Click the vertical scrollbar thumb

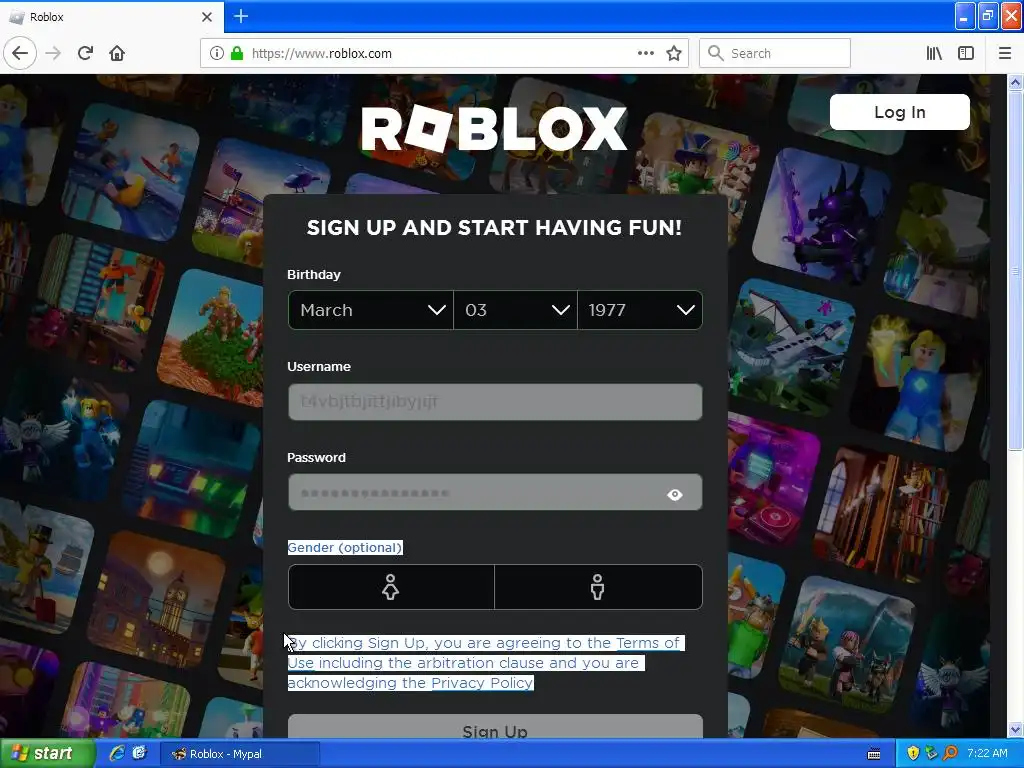pyautogui.click(x=1015, y=270)
